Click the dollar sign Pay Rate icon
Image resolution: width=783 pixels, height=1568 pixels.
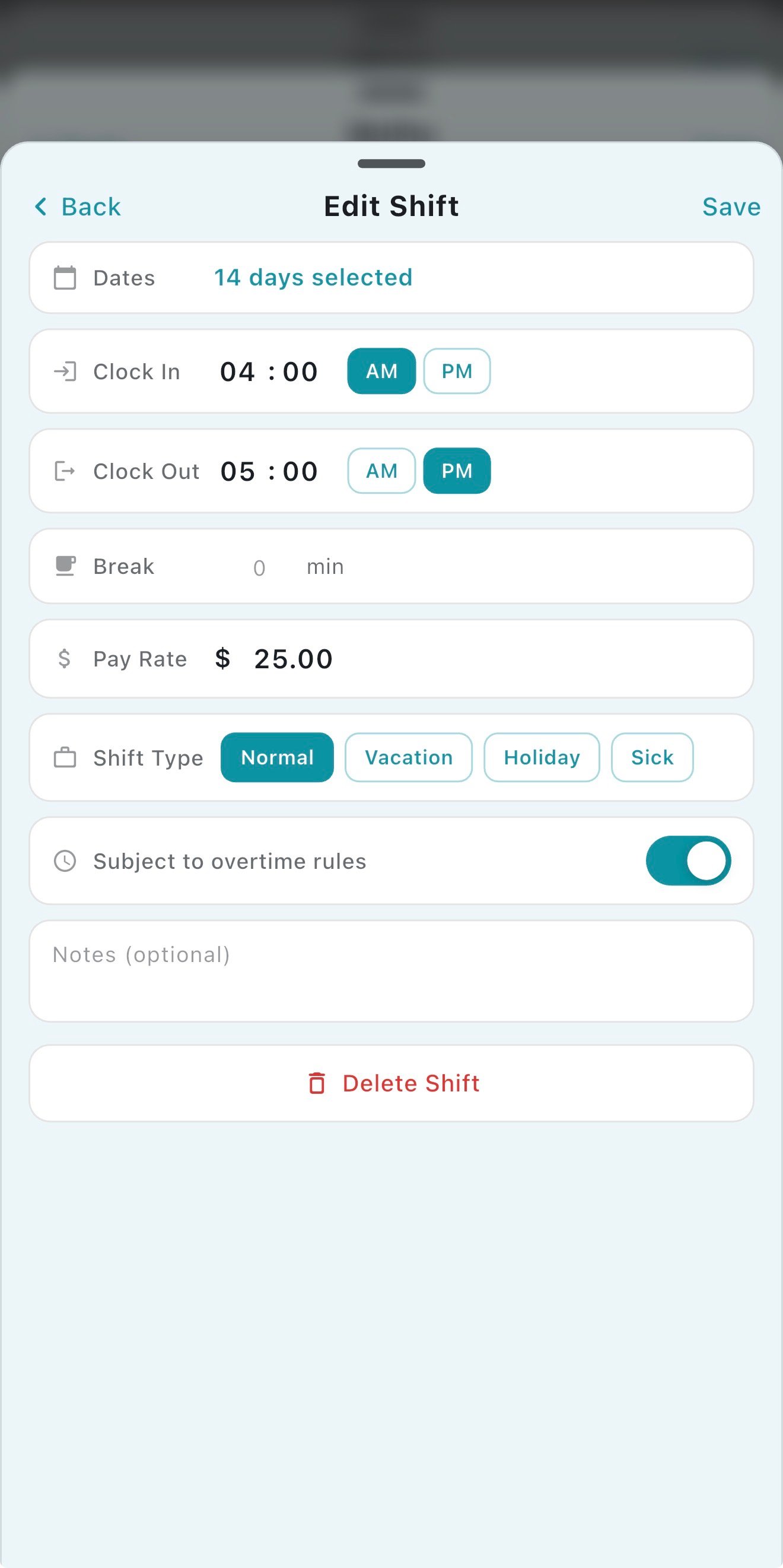coord(65,659)
